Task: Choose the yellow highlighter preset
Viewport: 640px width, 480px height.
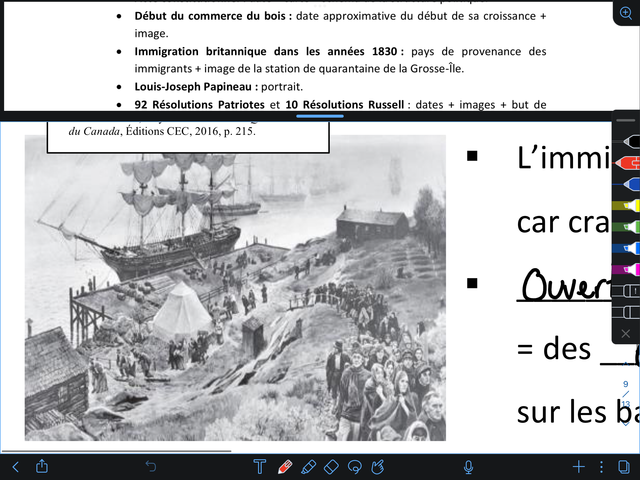Action: click(x=626, y=205)
